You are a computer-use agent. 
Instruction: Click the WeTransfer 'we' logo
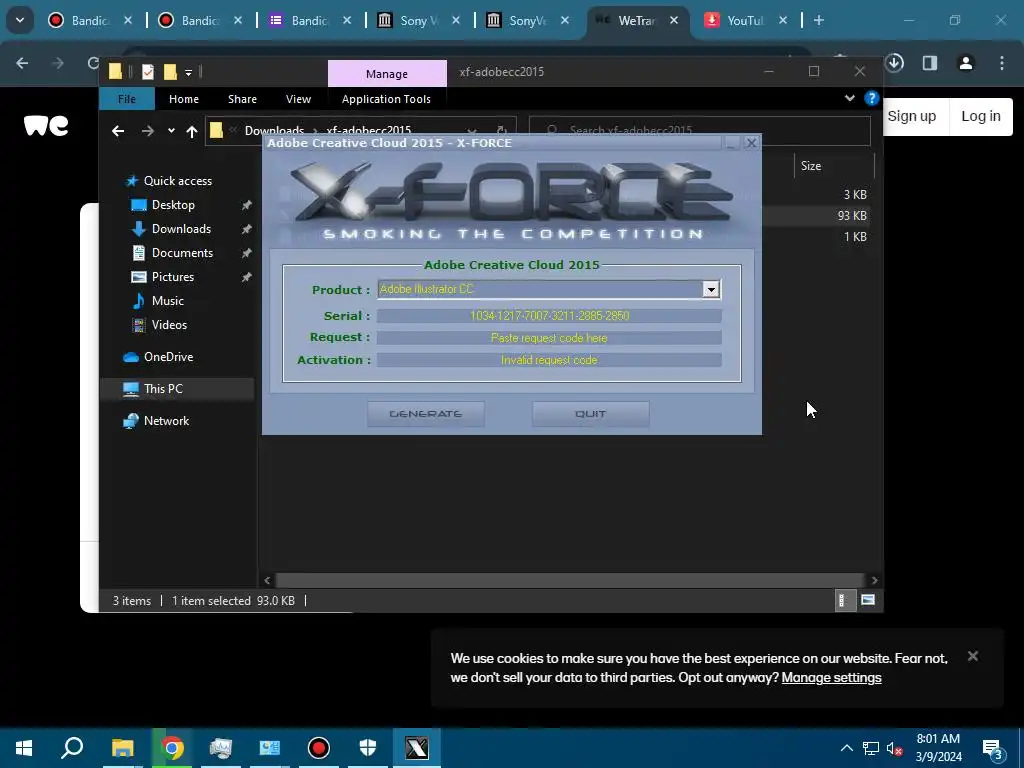46,125
